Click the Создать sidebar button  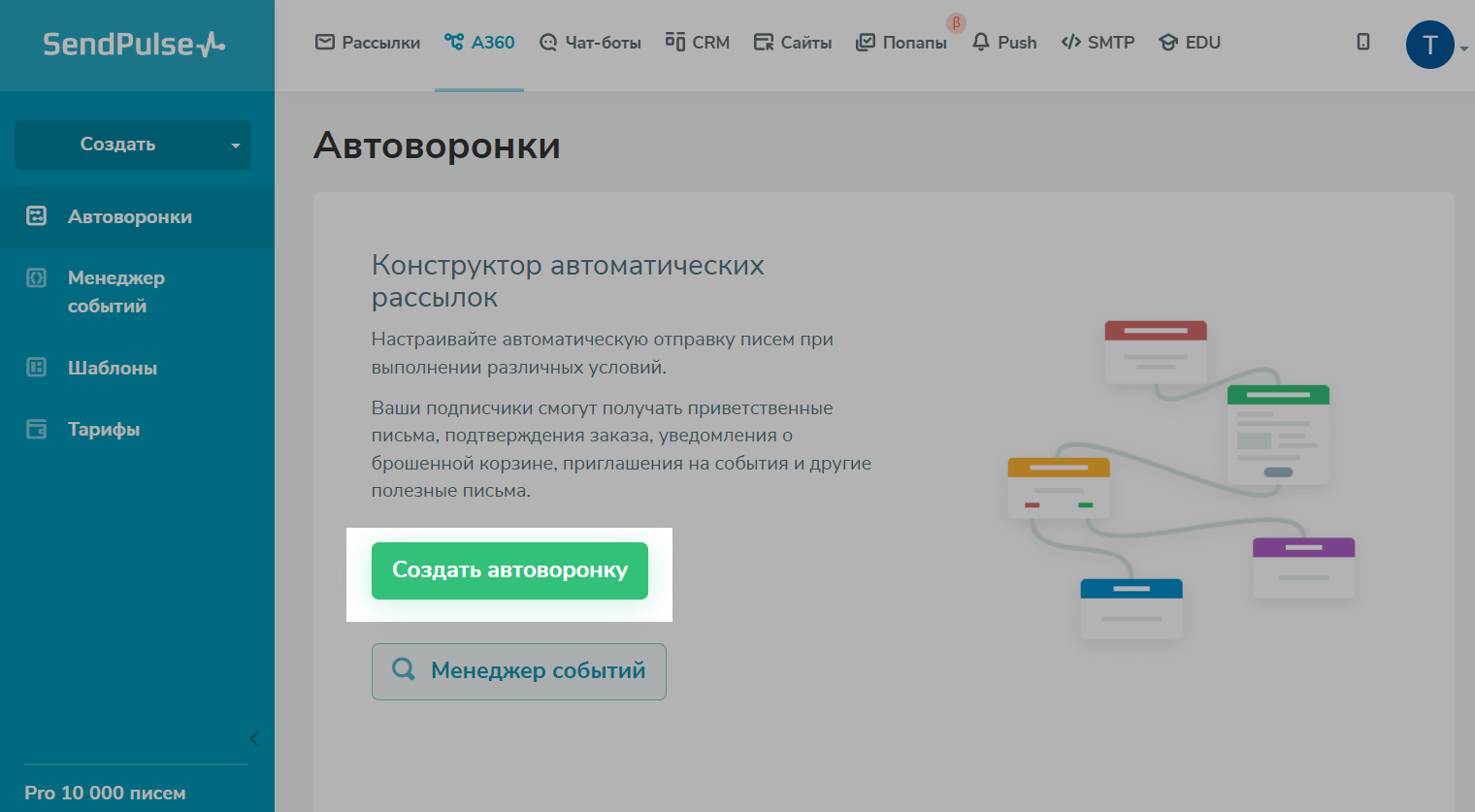coord(117,145)
